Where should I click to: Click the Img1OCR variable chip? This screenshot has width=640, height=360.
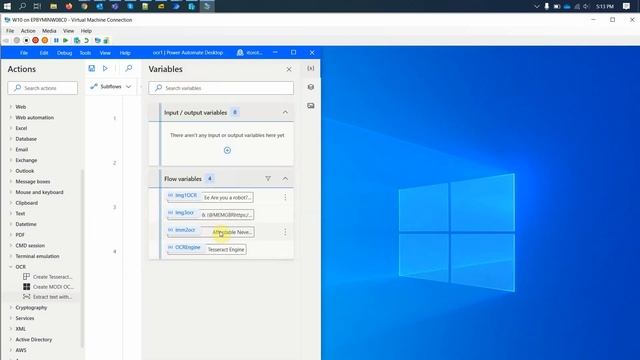[183, 196]
